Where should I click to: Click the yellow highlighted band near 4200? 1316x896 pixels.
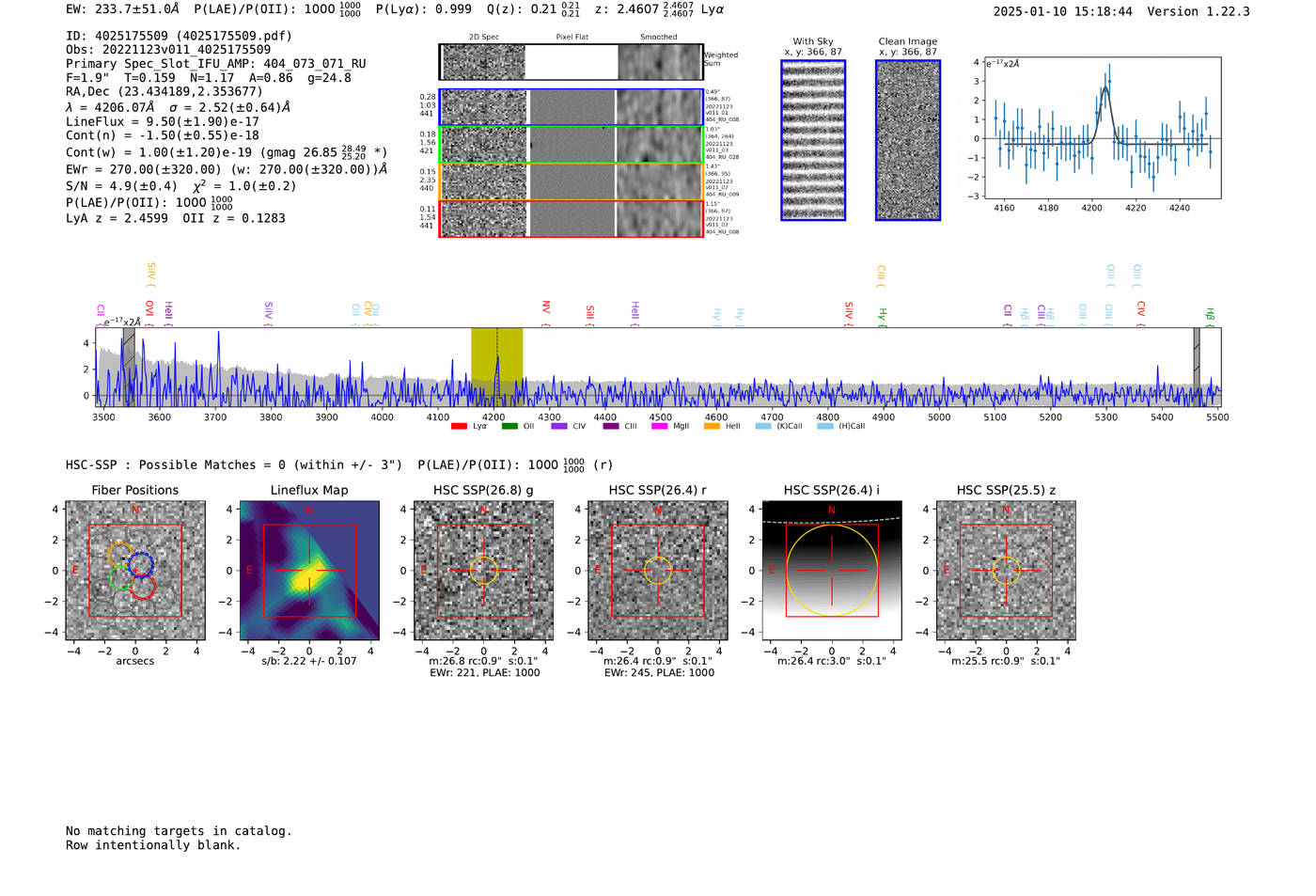tap(497, 368)
